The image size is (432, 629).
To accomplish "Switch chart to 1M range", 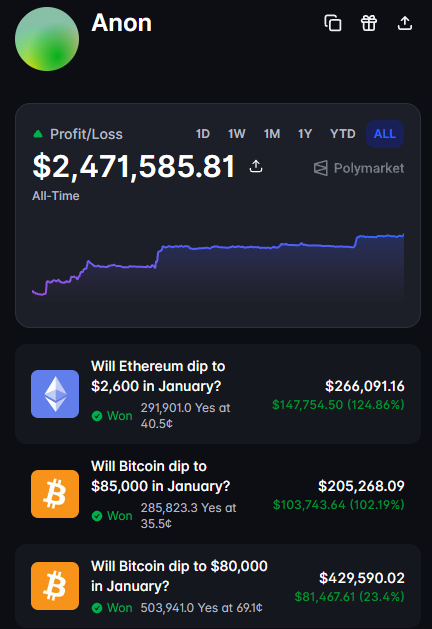I will click(x=272, y=134).
